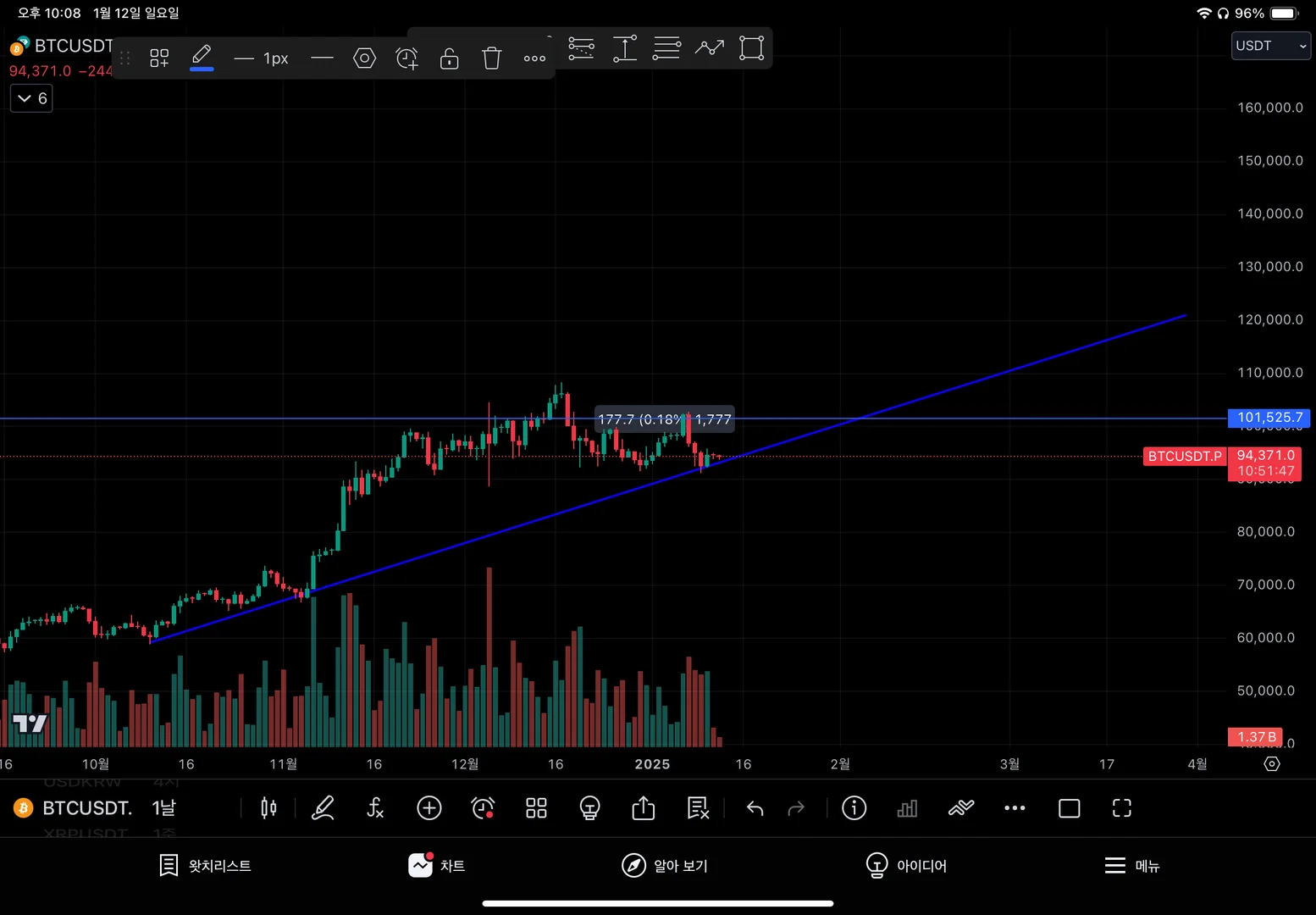Open indicators fx menu
Screen dimensions: 1316x915
(x=375, y=808)
